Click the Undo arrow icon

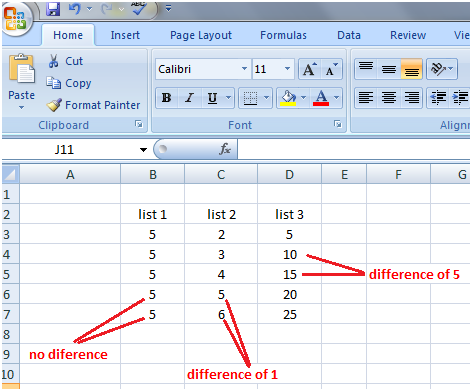pos(75,9)
